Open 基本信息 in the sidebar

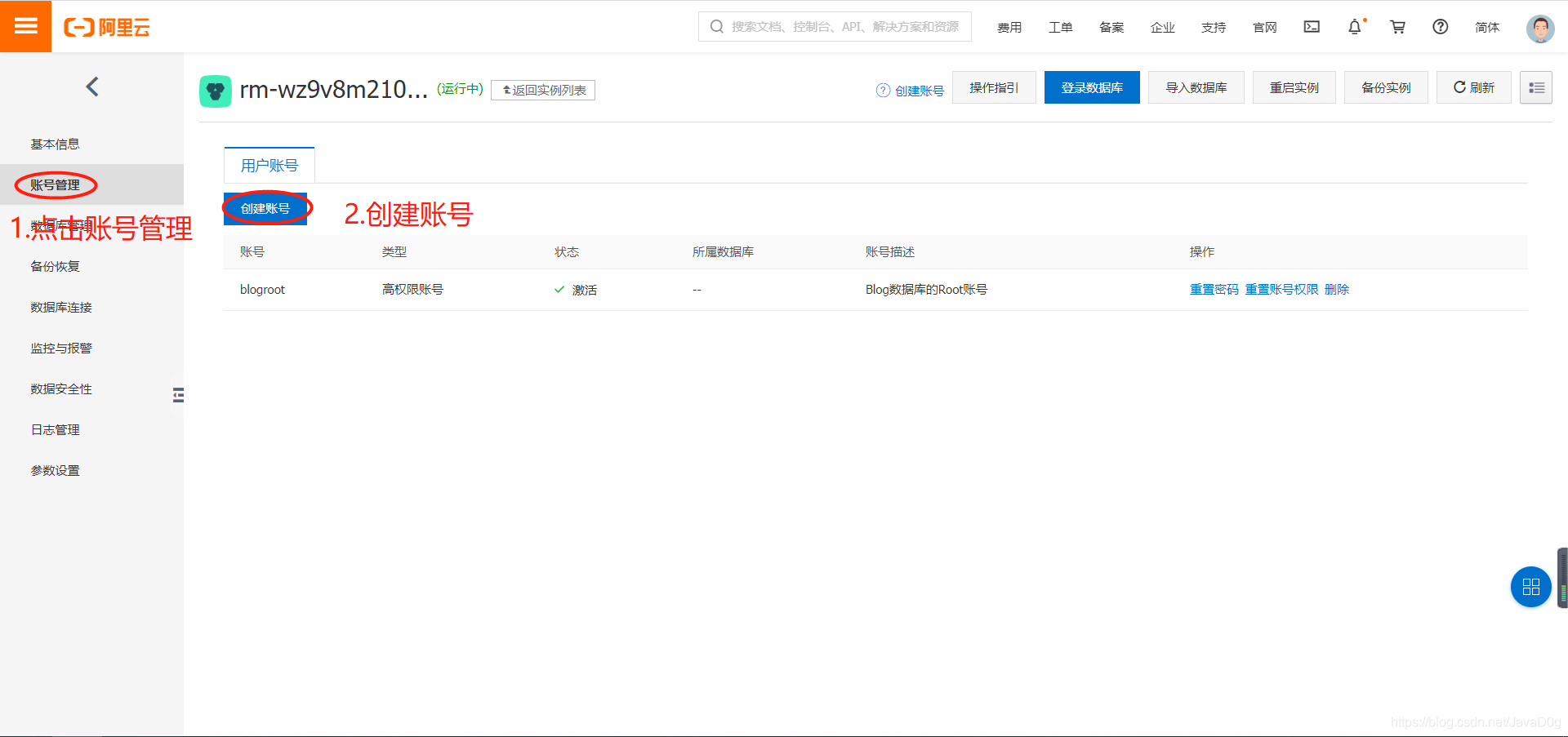(56, 144)
